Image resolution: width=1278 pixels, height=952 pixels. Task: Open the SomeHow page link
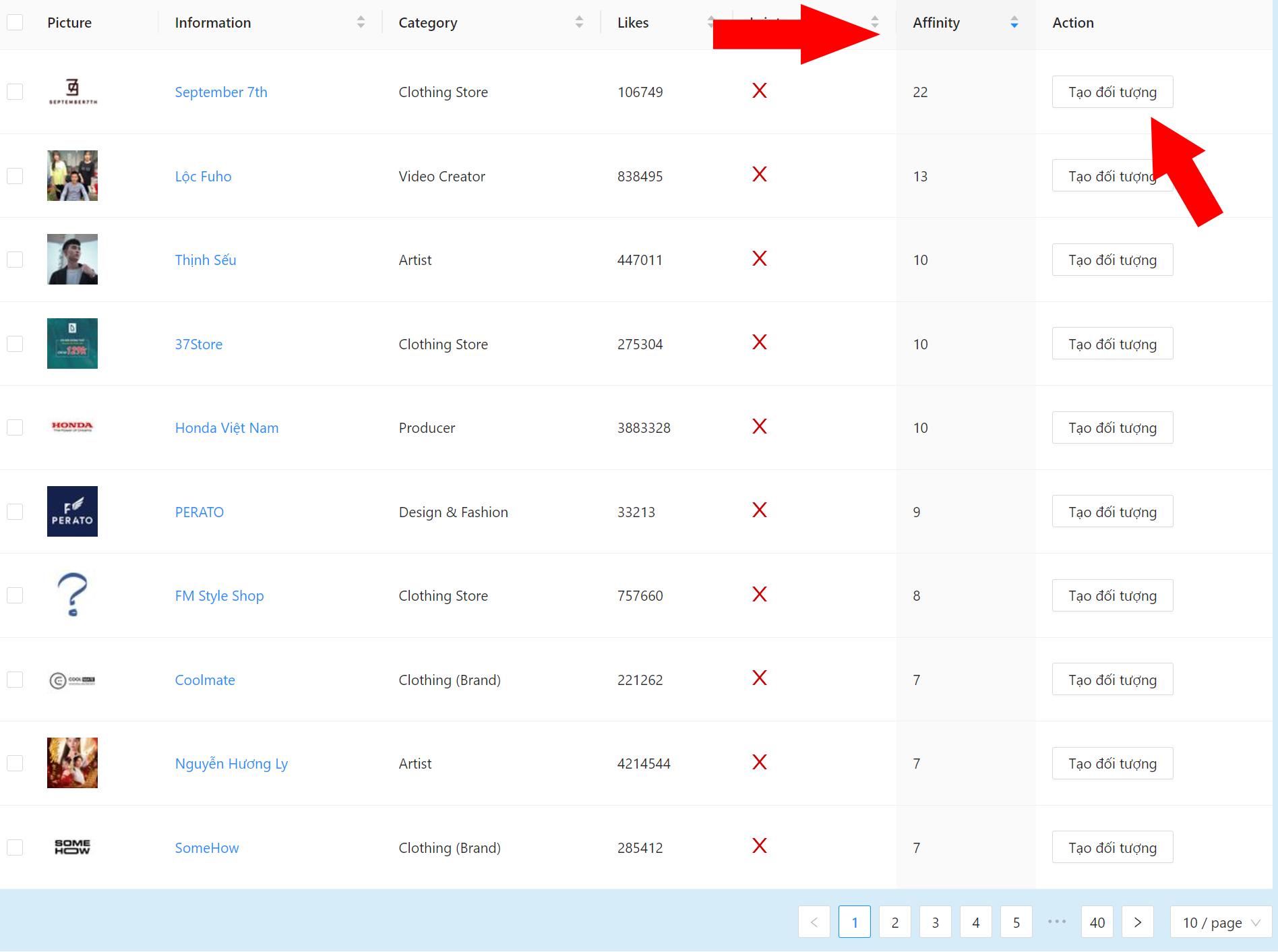[x=207, y=847]
